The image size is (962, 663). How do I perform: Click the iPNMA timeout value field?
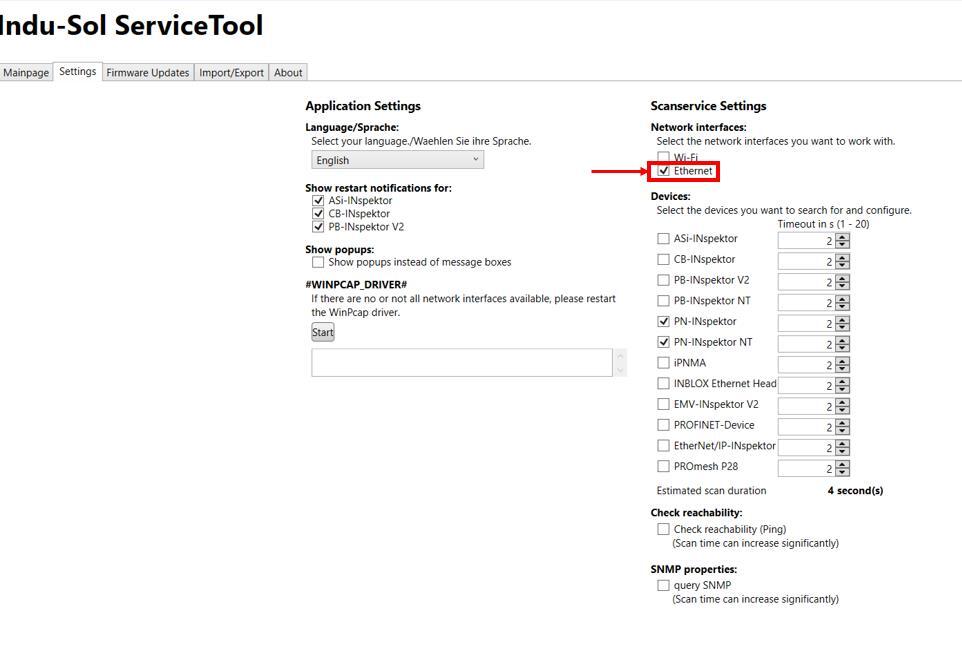click(807, 365)
